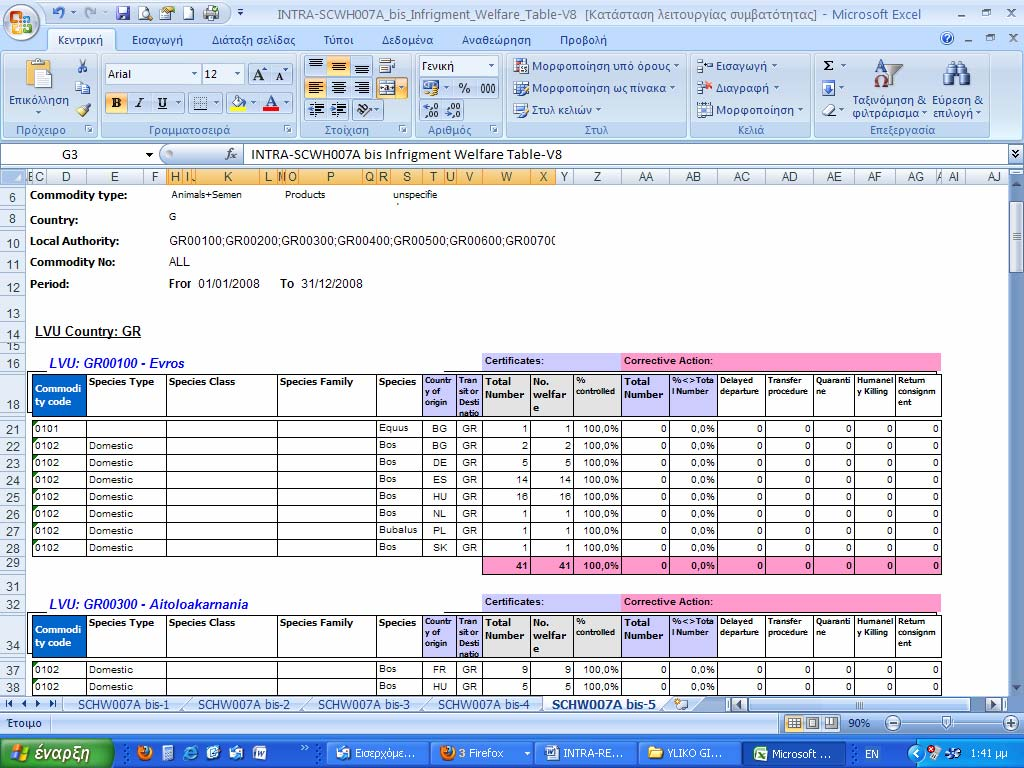
Task: Align text right
Action: click(361, 88)
